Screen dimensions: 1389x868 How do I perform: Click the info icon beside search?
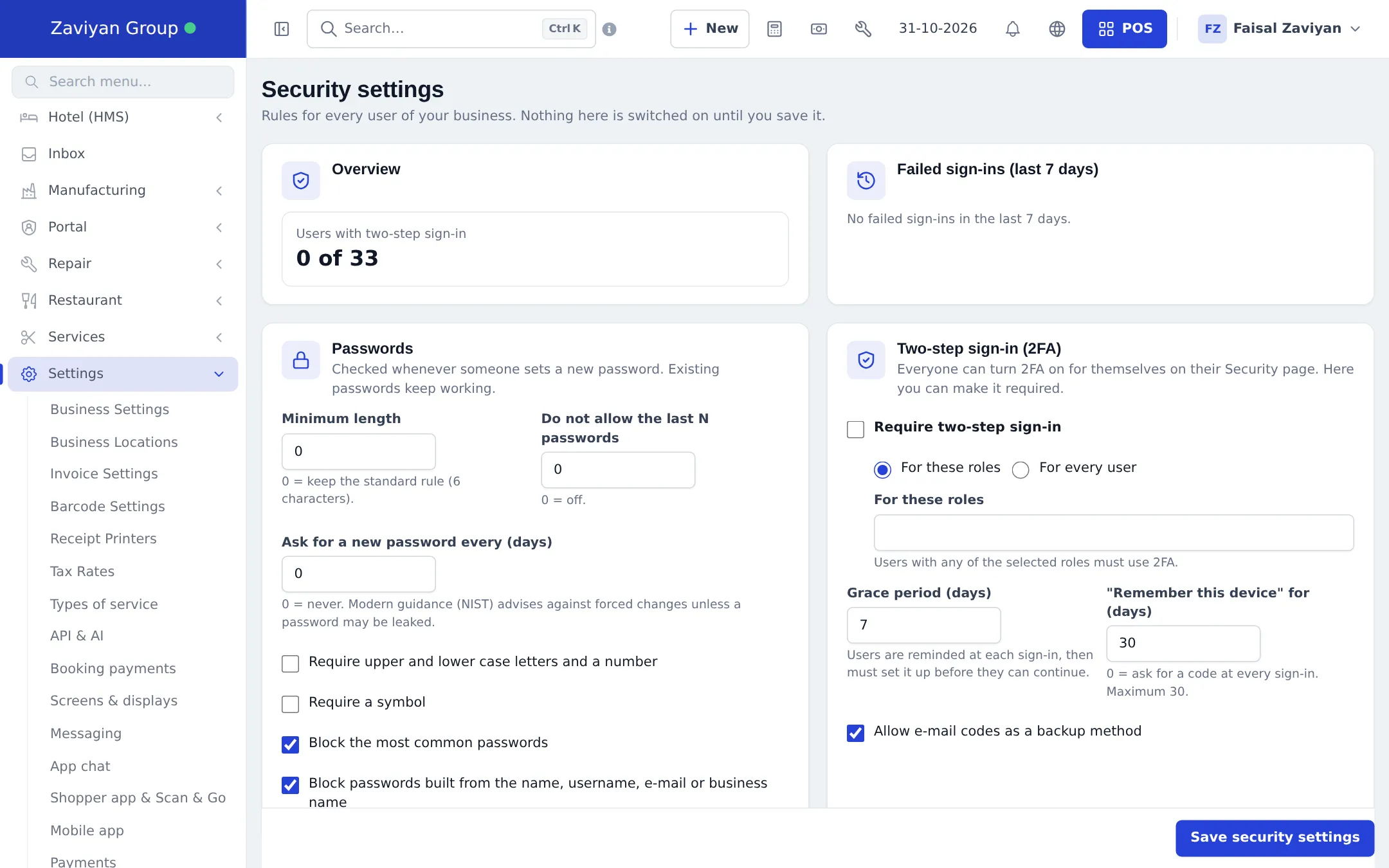[610, 29]
